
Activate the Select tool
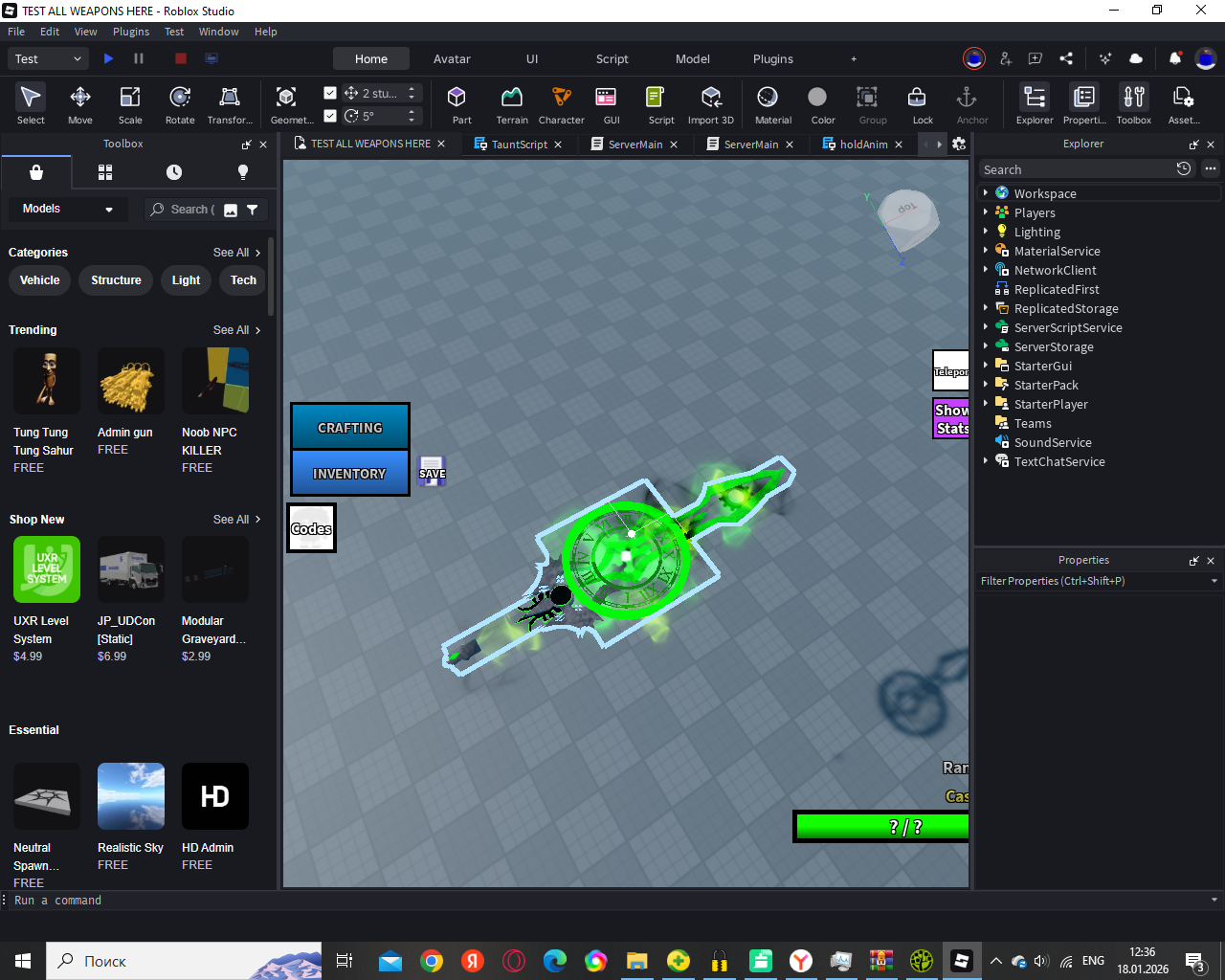[x=31, y=103]
